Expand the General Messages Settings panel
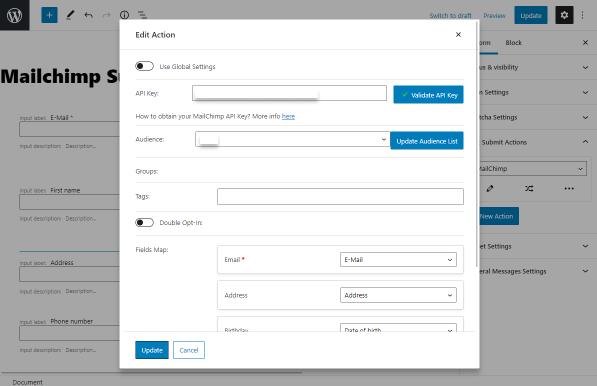The width and height of the screenshot is (597, 386). click(x=535, y=271)
